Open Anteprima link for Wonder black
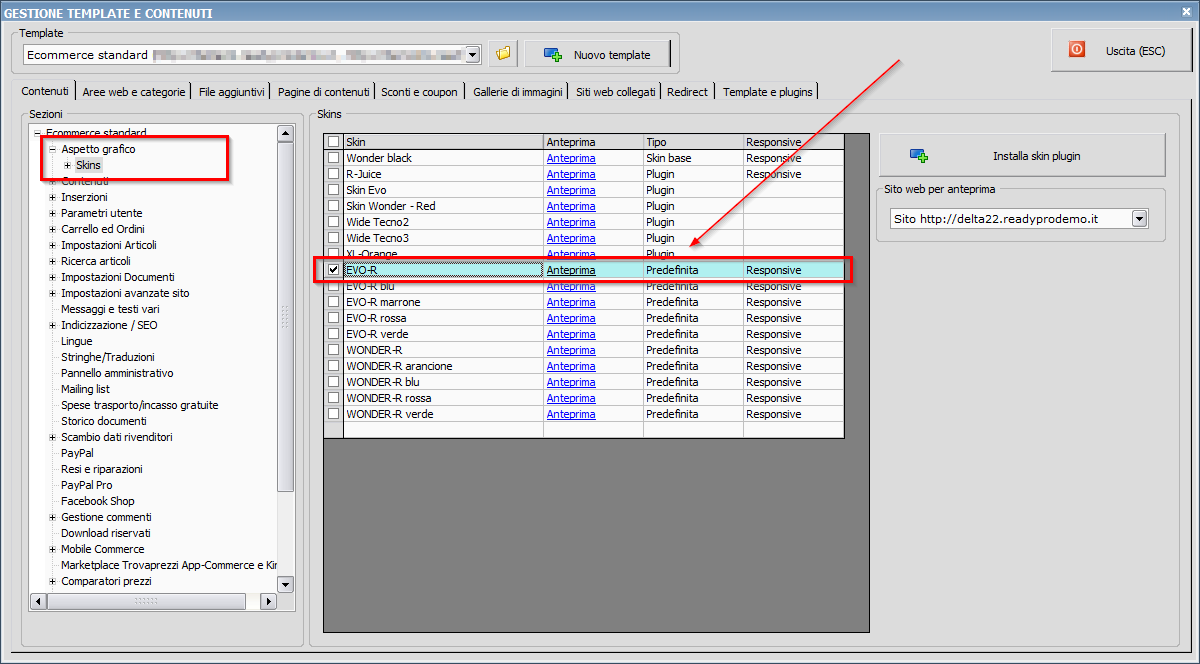1200x664 pixels. [571, 158]
